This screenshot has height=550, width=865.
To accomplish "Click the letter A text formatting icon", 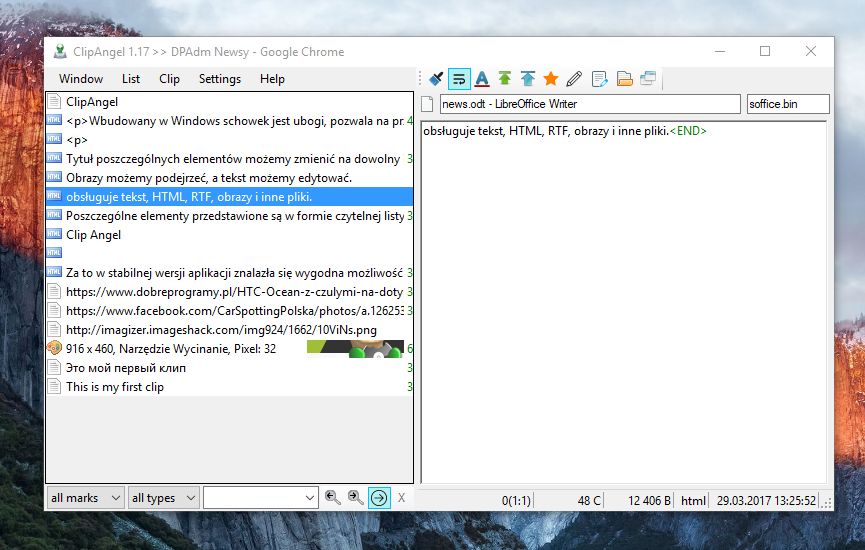I will click(482, 79).
